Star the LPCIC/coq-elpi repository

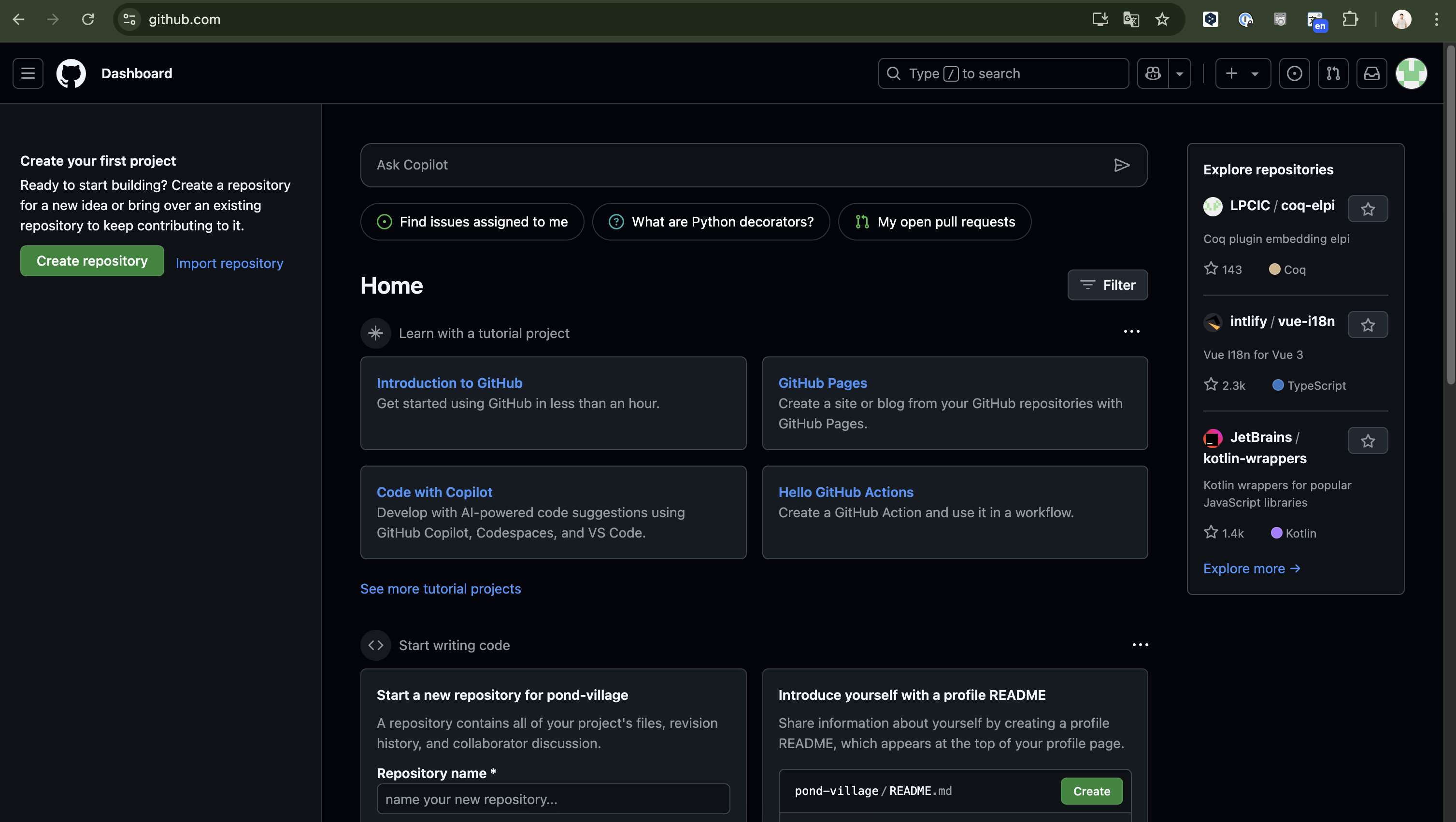point(1368,209)
